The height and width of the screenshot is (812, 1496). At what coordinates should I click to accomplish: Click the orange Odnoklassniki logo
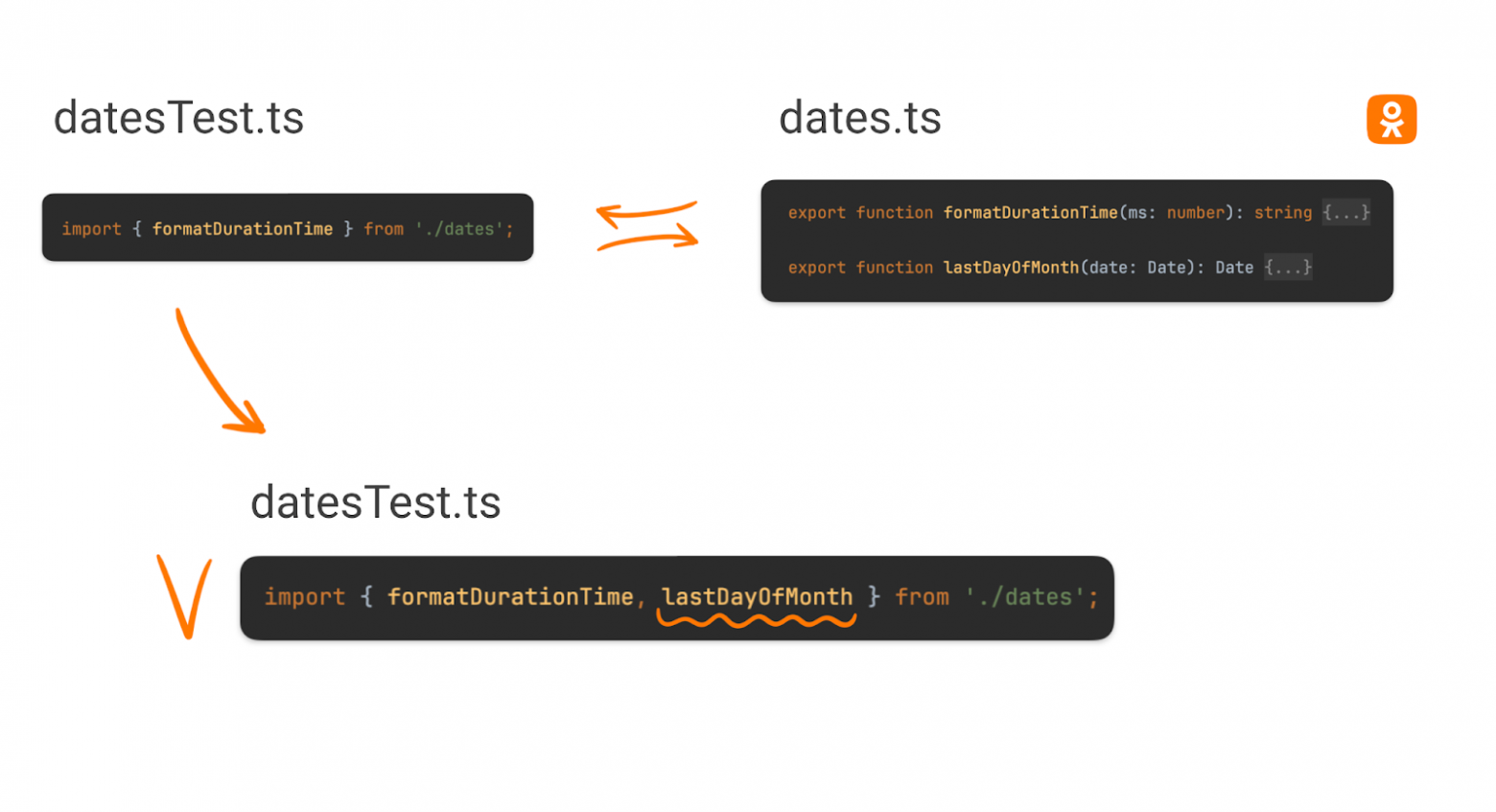pyautogui.click(x=1391, y=120)
